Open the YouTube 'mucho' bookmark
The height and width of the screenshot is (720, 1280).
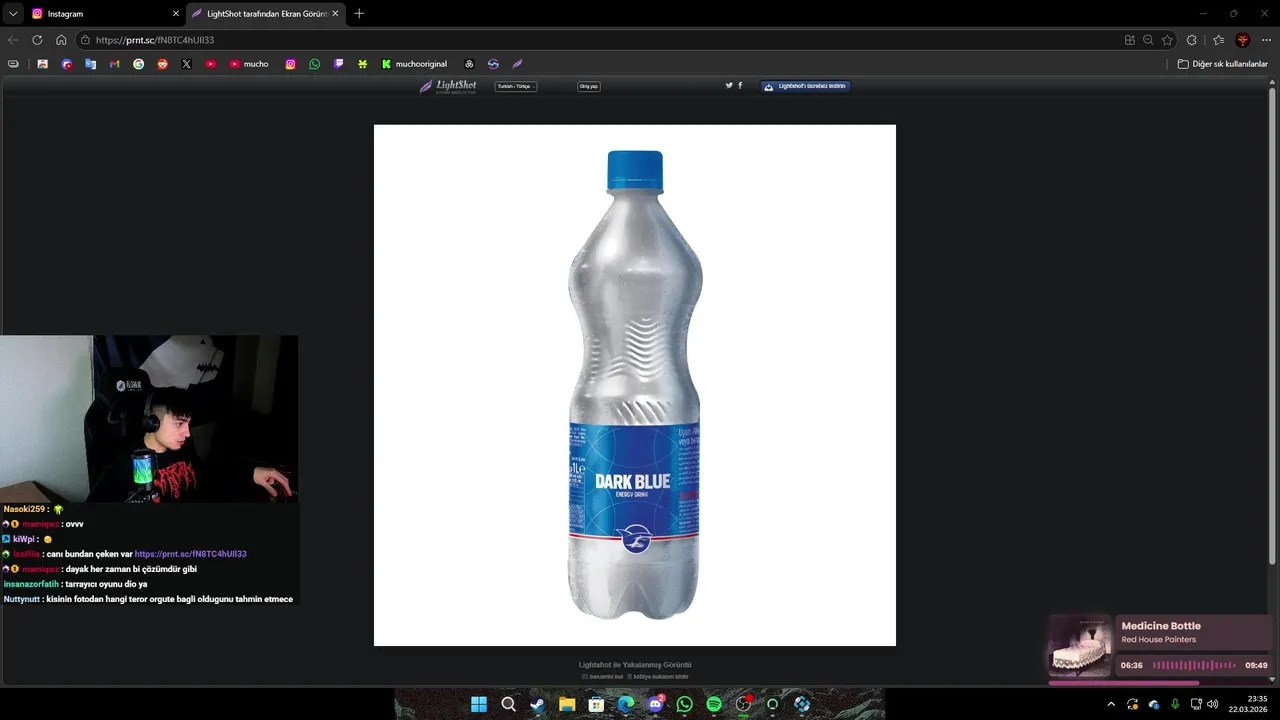click(x=249, y=64)
